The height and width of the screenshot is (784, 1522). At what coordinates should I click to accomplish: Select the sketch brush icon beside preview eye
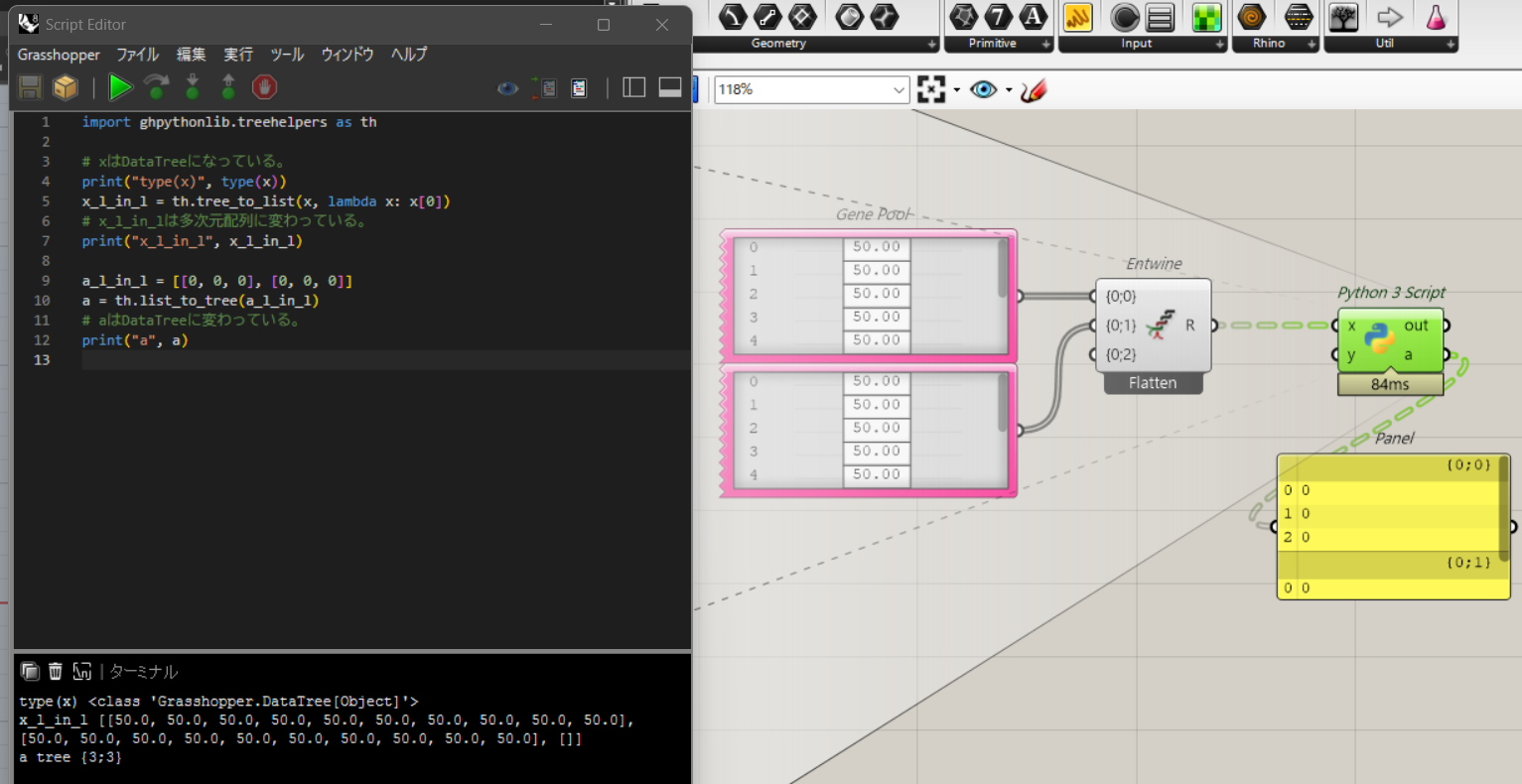[1034, 90]
